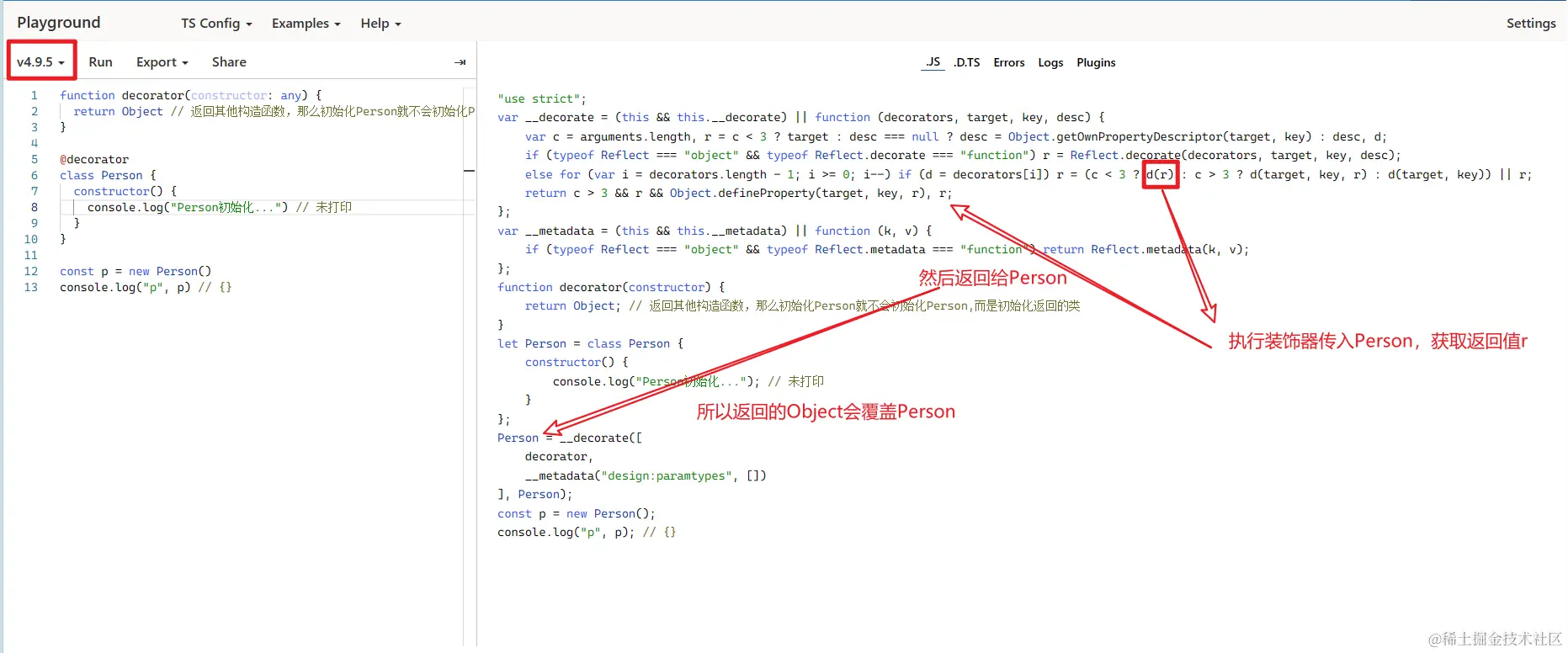The image size is (1568, 653).
Task: Click '__metadata("design:paramtypes", [])' in output
Action: [x=646, y=475]
